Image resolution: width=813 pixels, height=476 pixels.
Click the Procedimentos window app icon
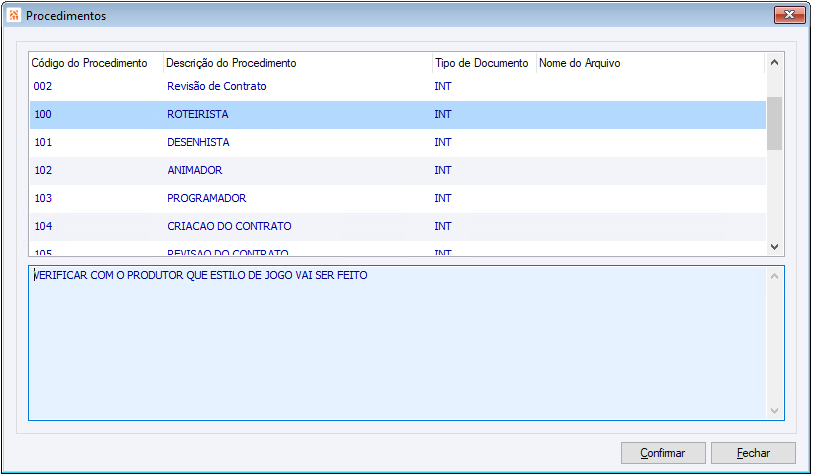click(x=14, y=16)
